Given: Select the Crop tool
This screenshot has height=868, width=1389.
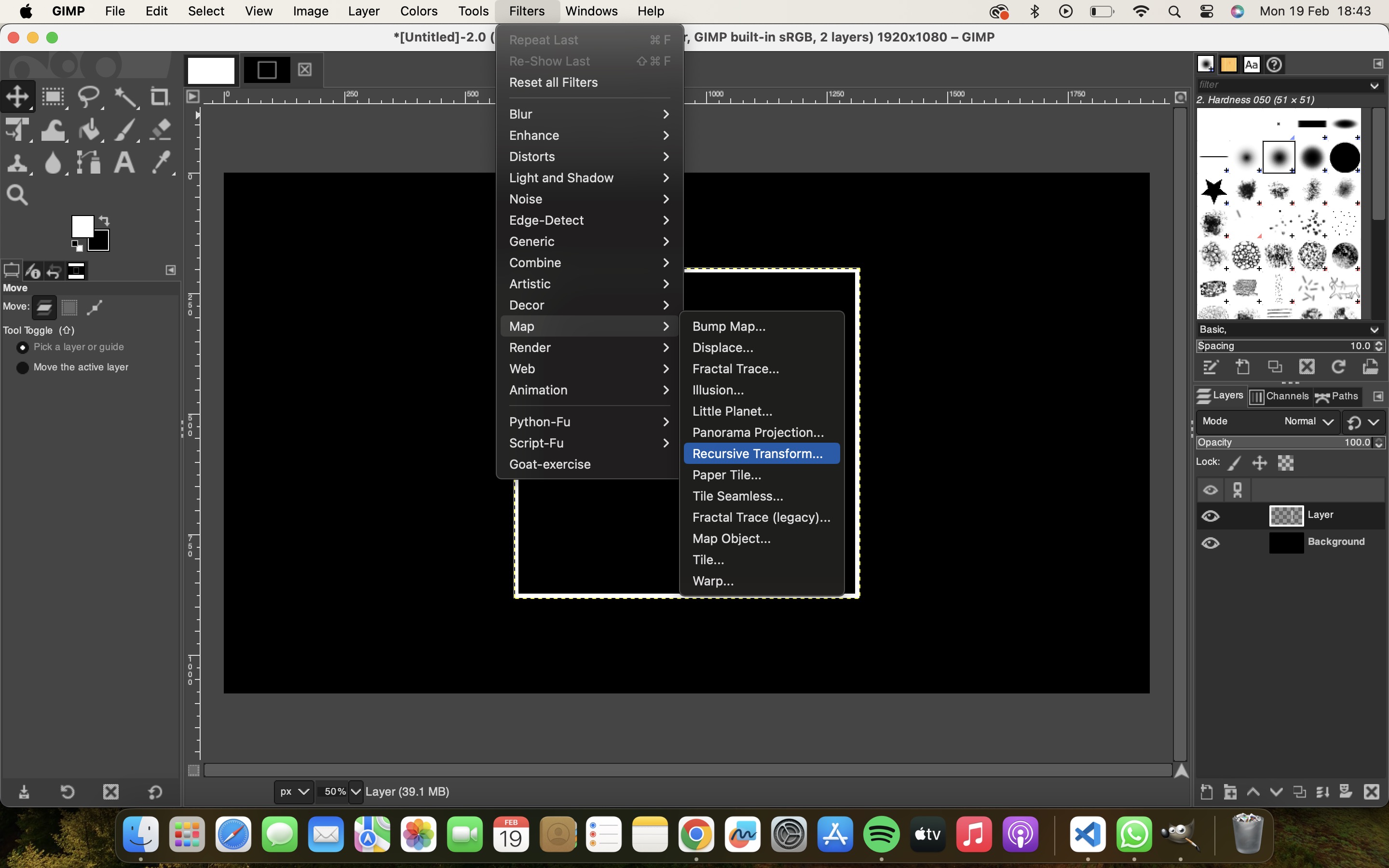Looking at the screenshot, I should click(160, 96).
